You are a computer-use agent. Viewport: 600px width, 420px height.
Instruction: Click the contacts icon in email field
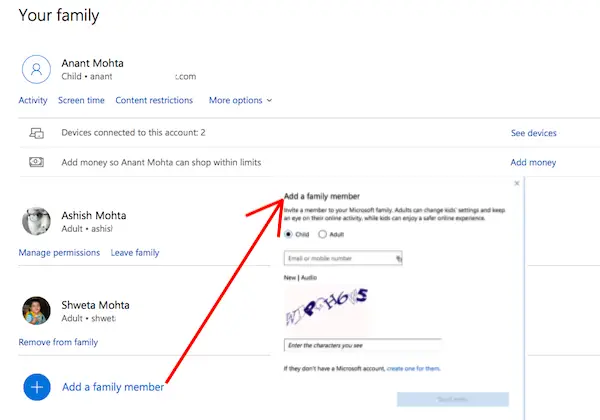click(399, 258)
